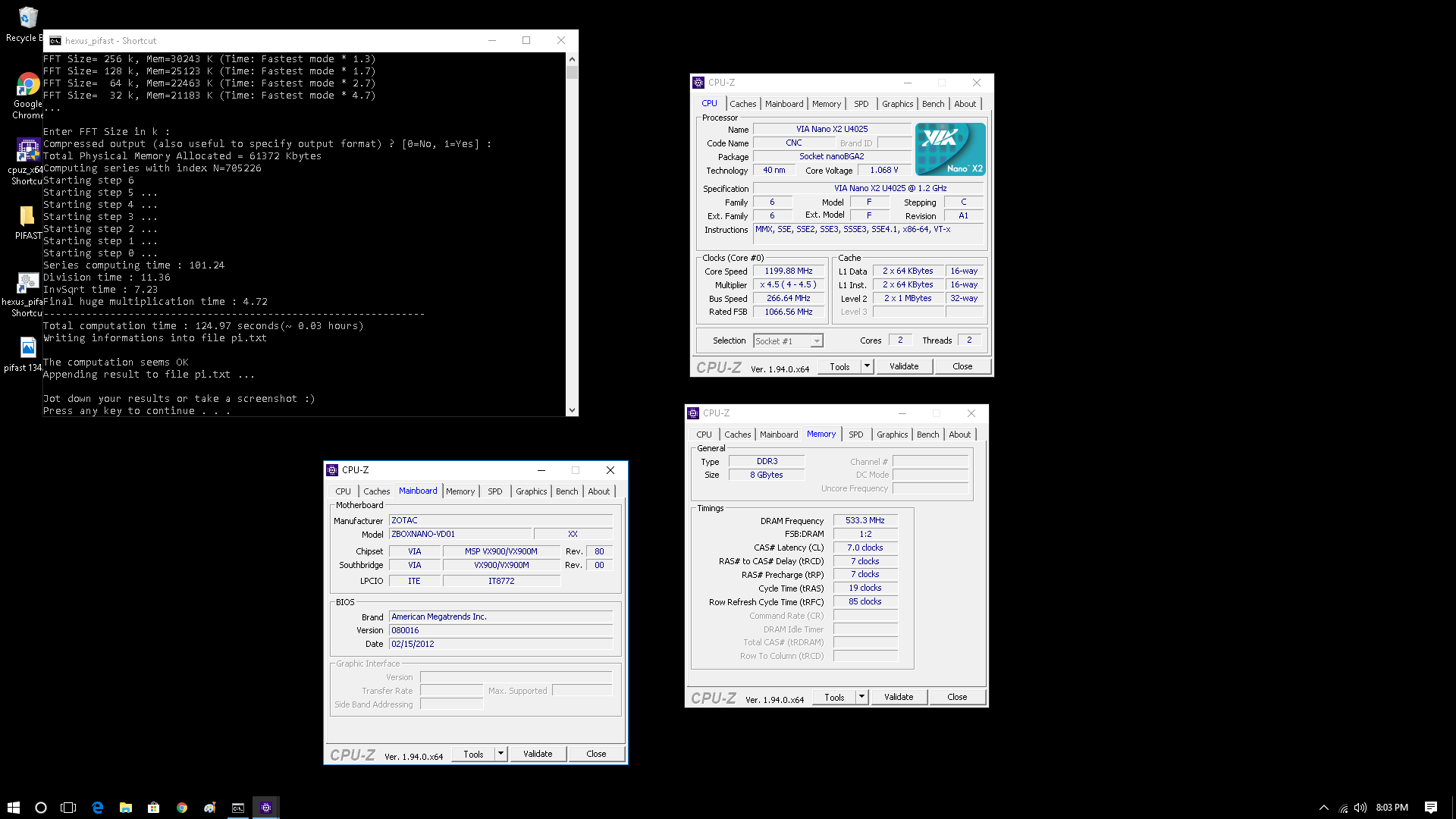This screenshot has height=819, width=1456.
Task: Select Memory tab in the Mainboard window
Action: 460,491
